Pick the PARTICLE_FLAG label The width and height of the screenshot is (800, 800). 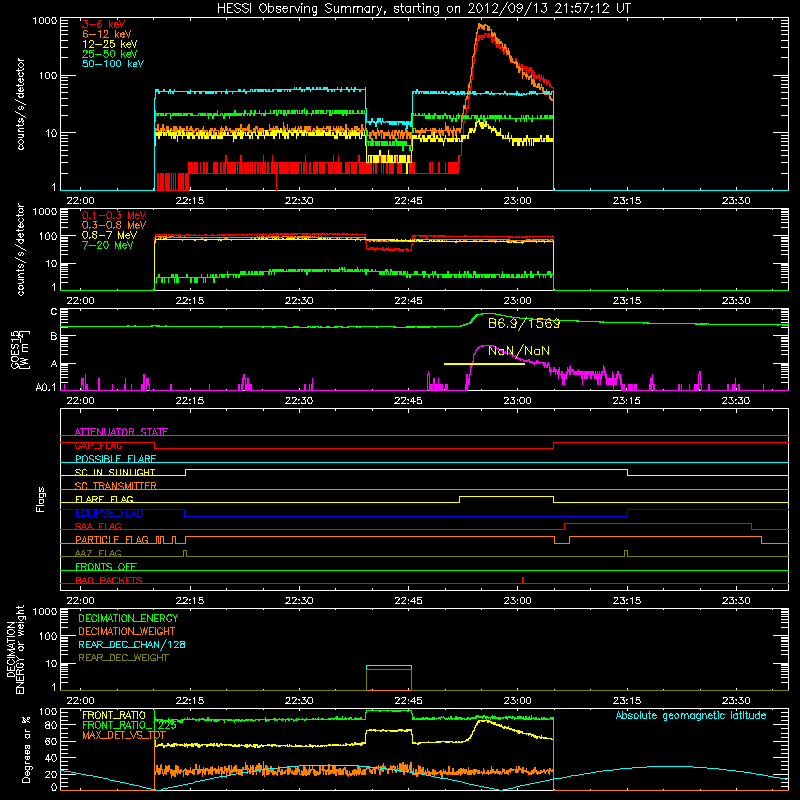[112, 539]
